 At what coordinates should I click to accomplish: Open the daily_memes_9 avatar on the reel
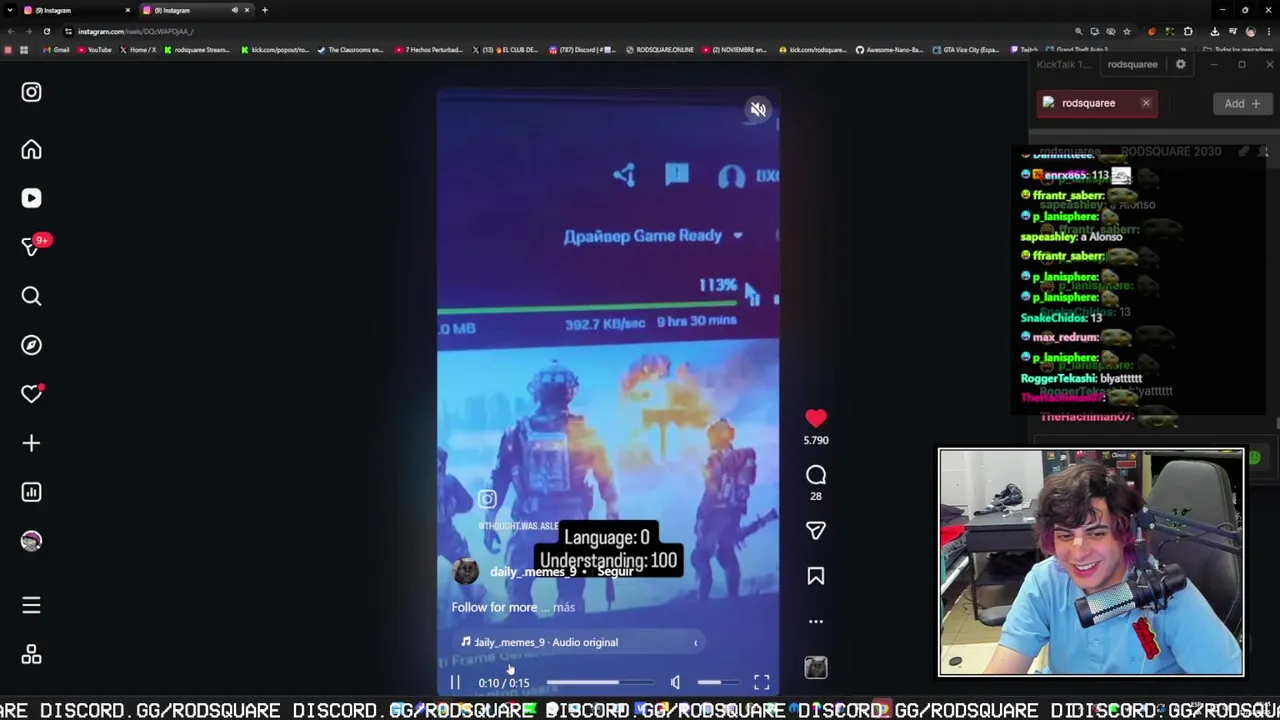tap(466, 571)
